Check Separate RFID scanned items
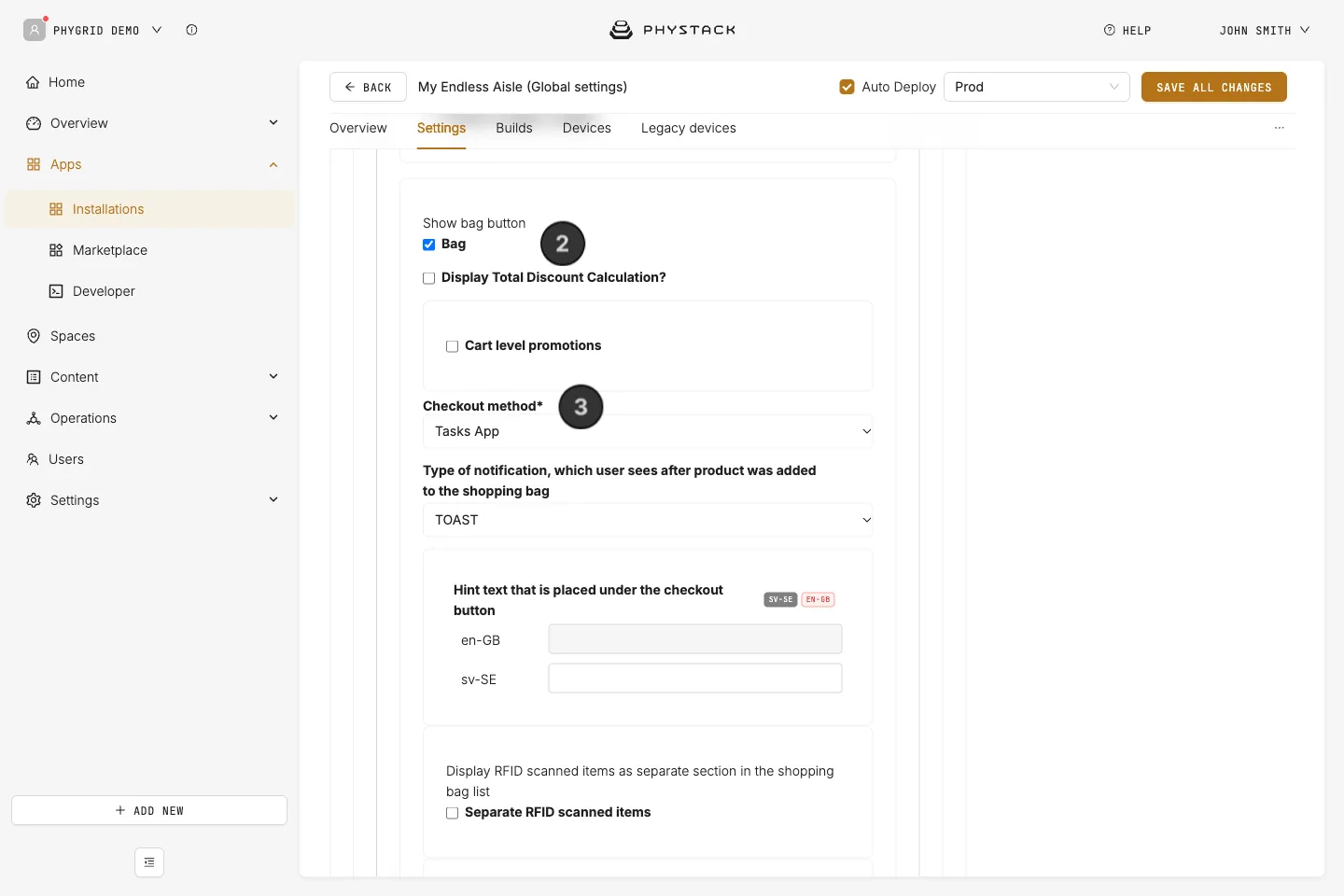Image resolution: width=1344 pixels, height=896 pixels. (453, 813)
